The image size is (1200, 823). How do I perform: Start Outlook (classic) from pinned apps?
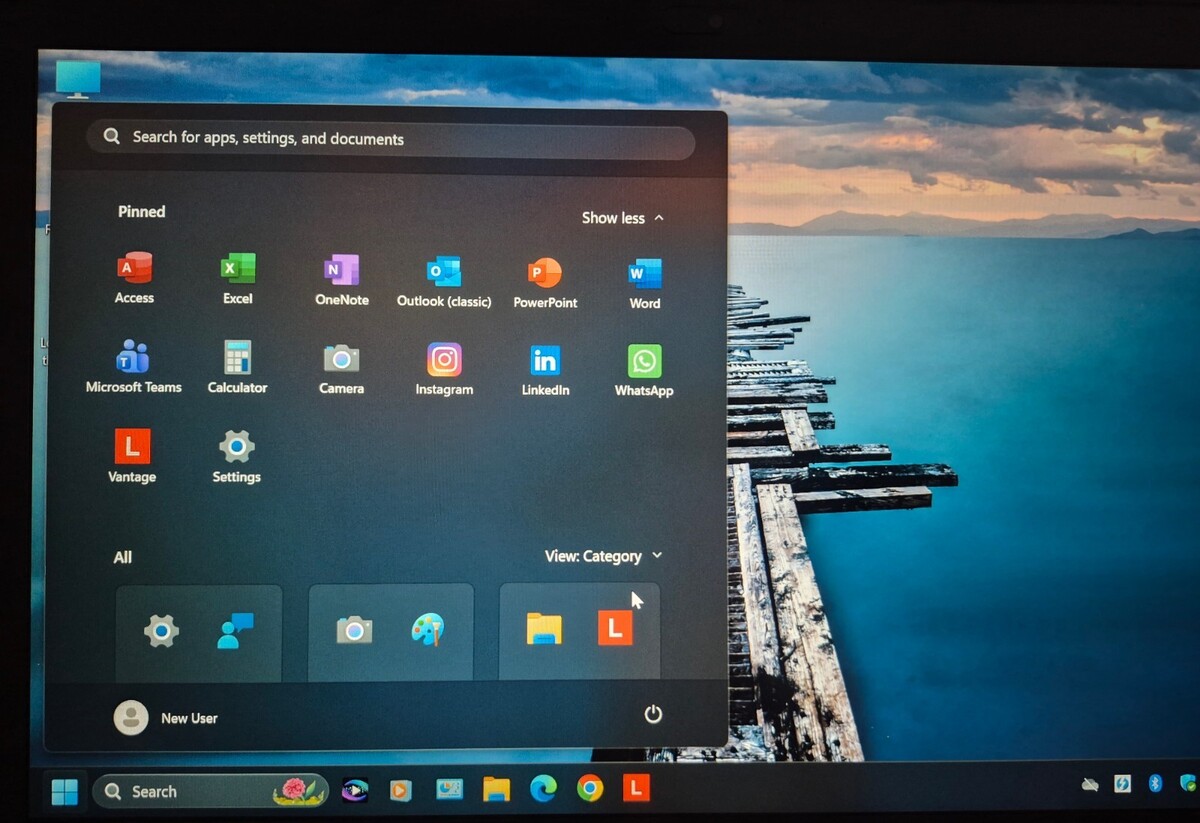coord(444,280)
